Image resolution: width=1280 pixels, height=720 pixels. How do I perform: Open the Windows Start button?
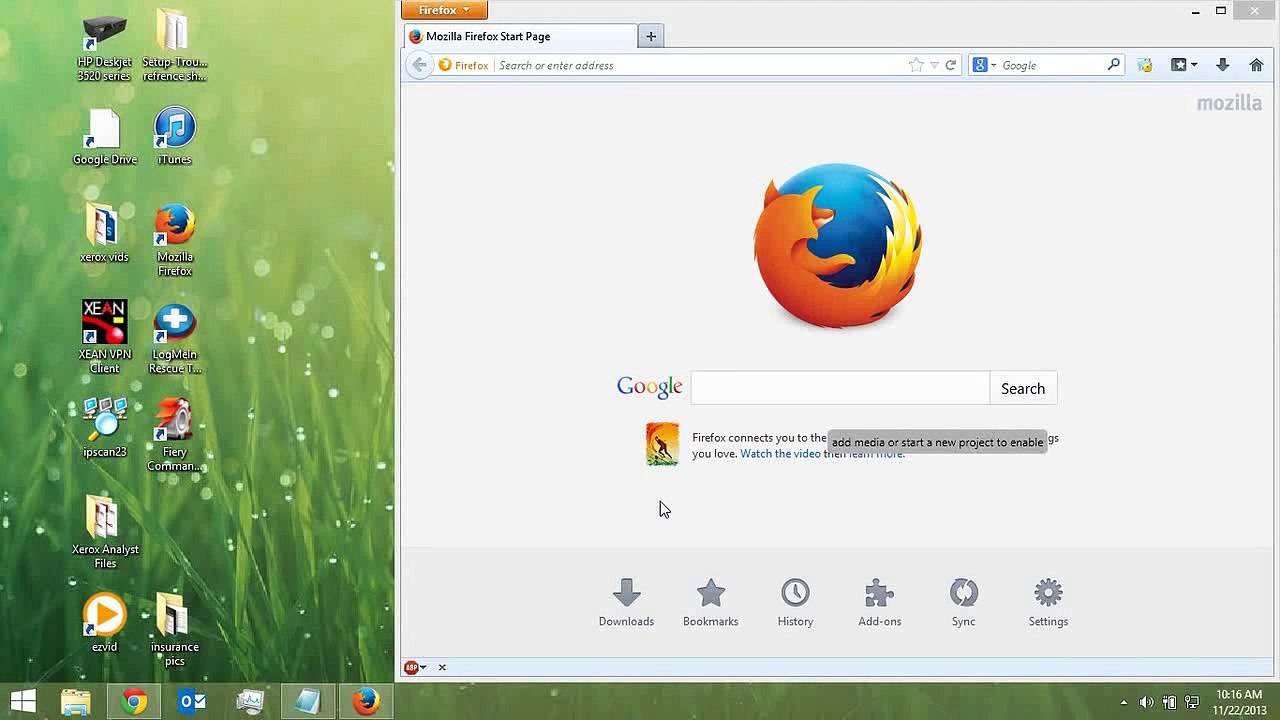pyautogui.click(x=23, y=702)
